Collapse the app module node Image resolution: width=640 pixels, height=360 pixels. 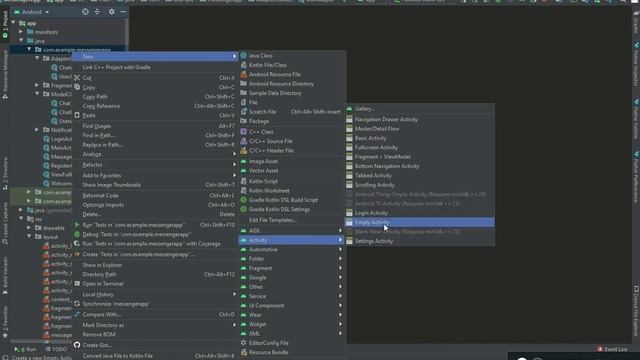13,23
